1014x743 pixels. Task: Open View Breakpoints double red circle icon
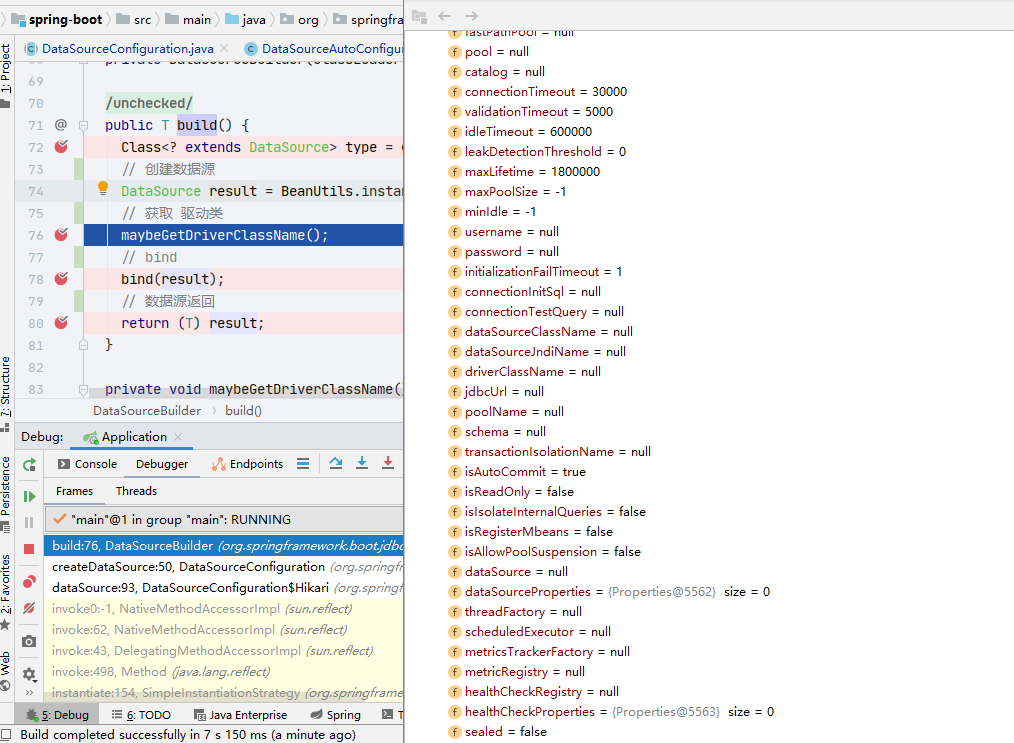pos(29,581)
